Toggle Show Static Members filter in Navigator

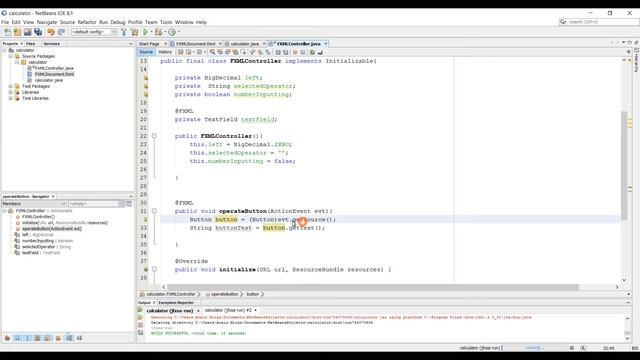pyautogui.click(x=27, y=338)
